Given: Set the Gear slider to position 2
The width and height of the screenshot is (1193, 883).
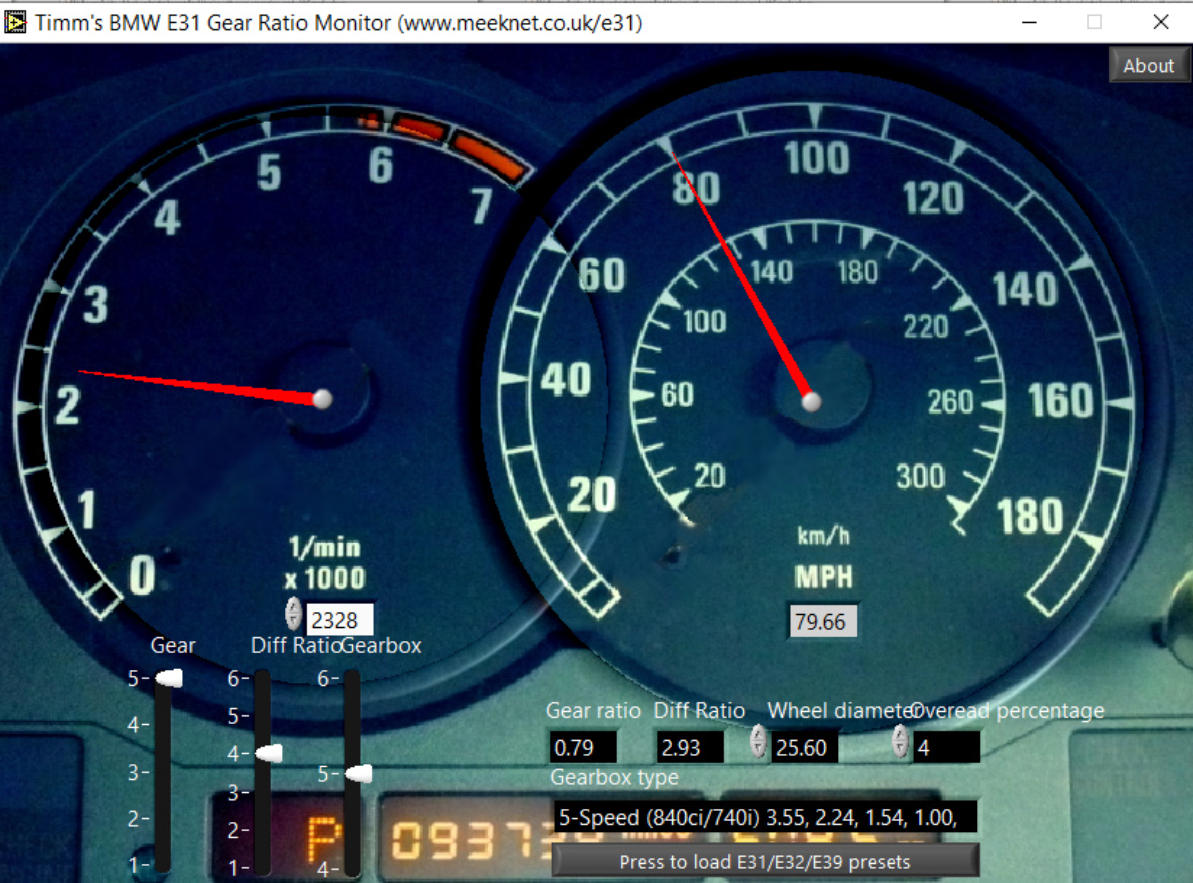Looking at the screenshot, I should coord(163,818).
